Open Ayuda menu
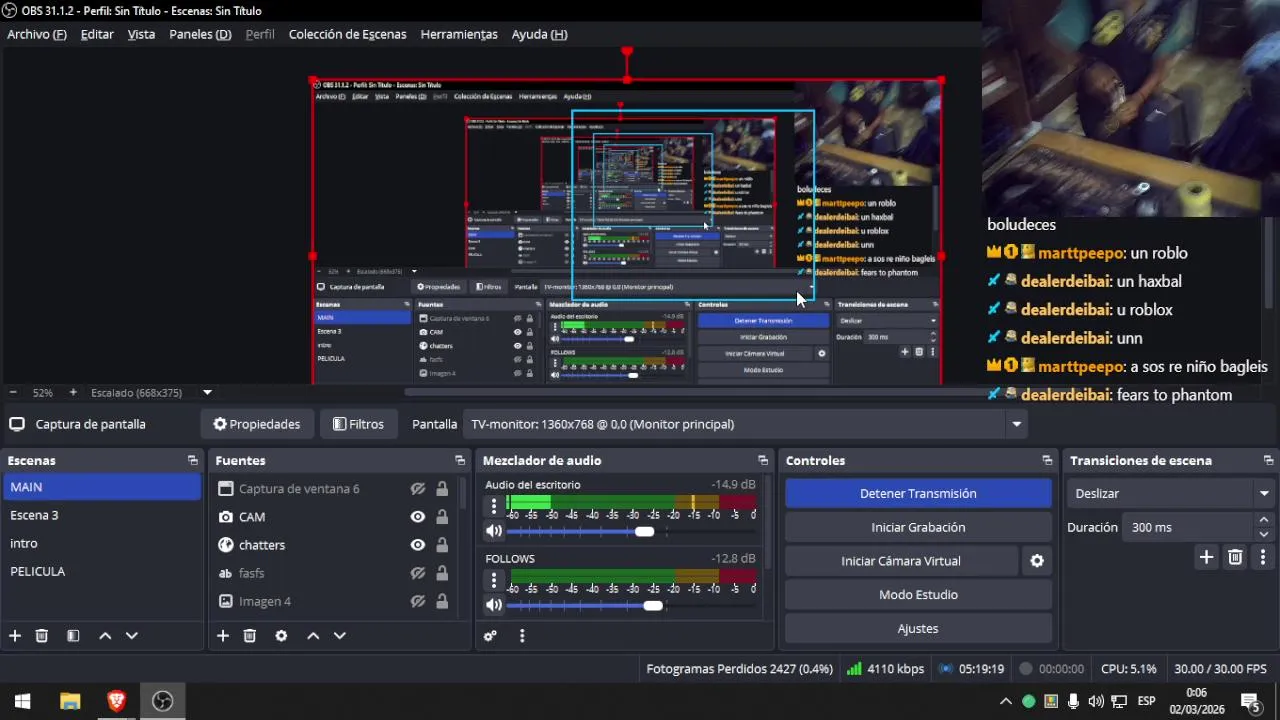The width and height of the screenshot is (1280, 720). tap(539, 34)
